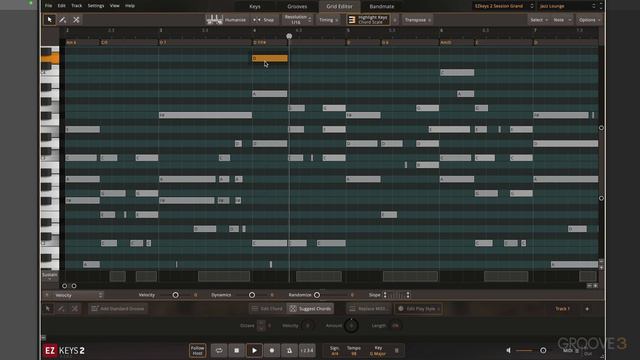Click the master volume slider knob

[543, 350]
